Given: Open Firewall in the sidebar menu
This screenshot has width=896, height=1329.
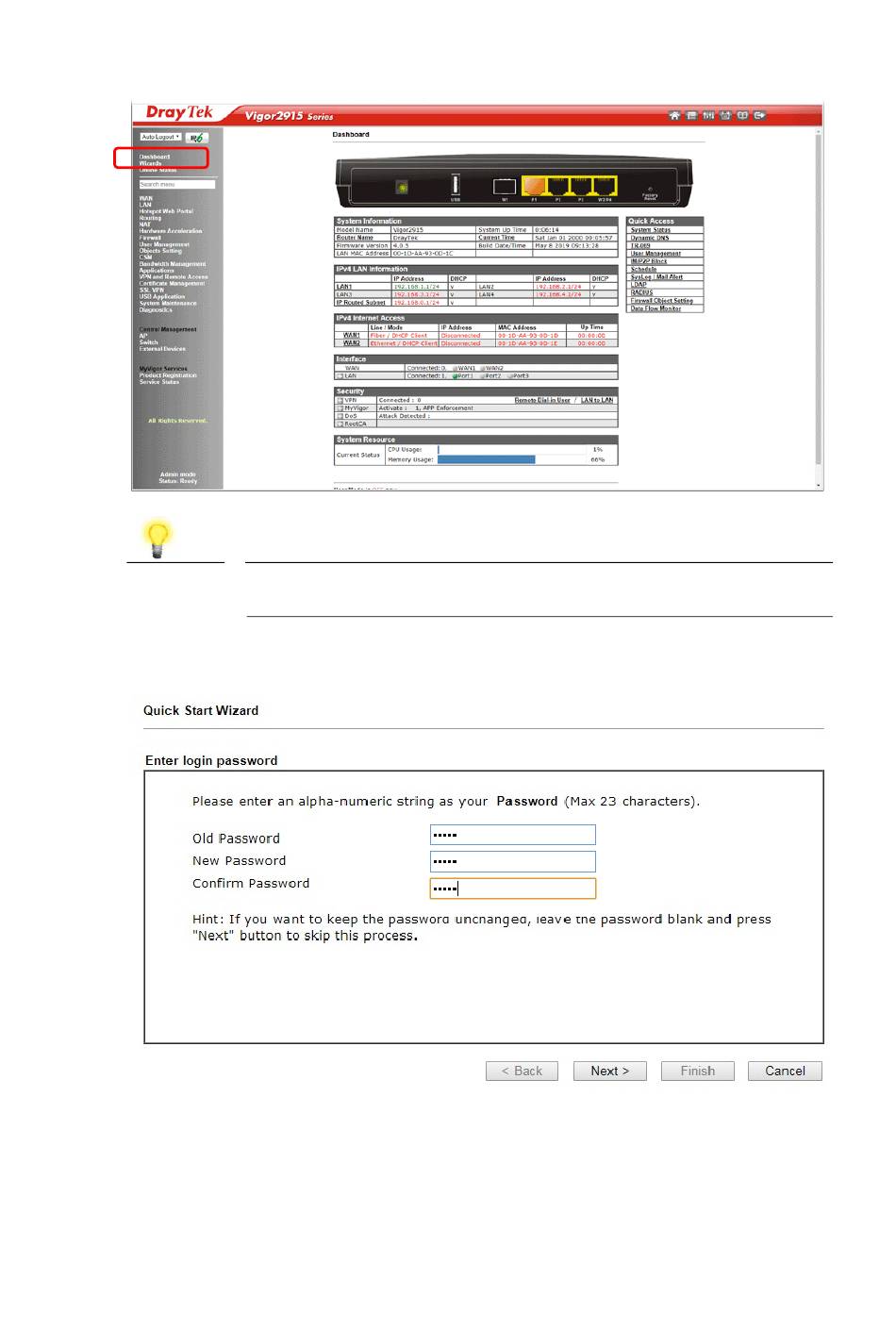Looking at the screenshot, I should pyautogui.click(x=150, y=238).
